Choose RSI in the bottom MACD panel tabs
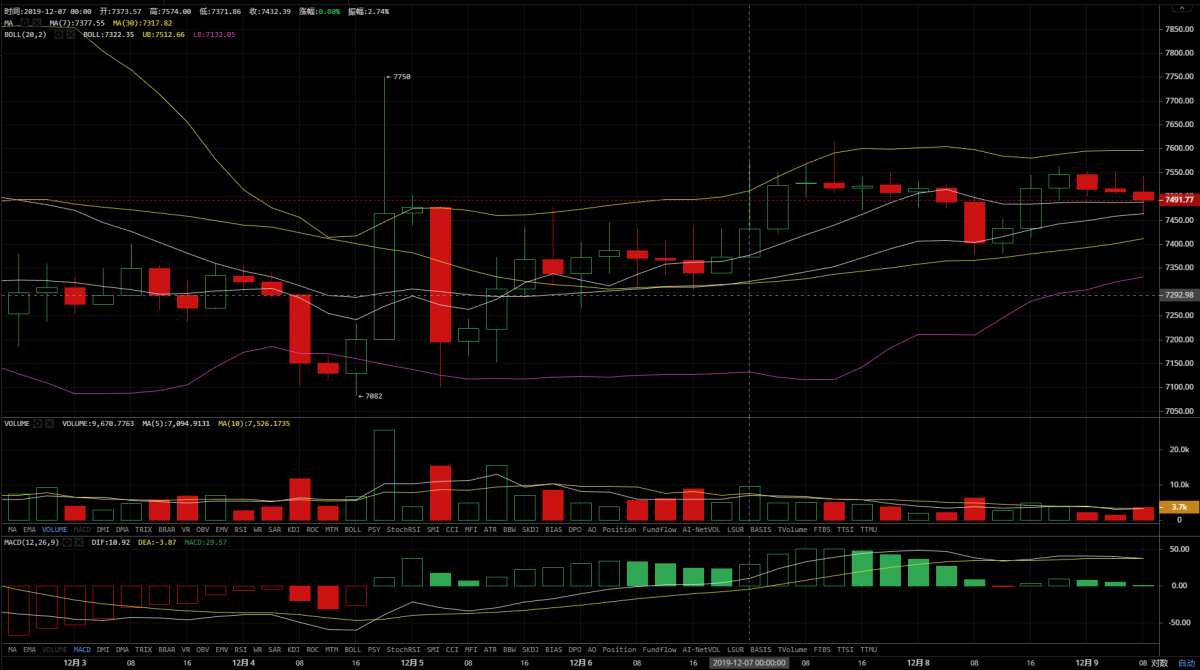1200x670 pixels. 240,649
